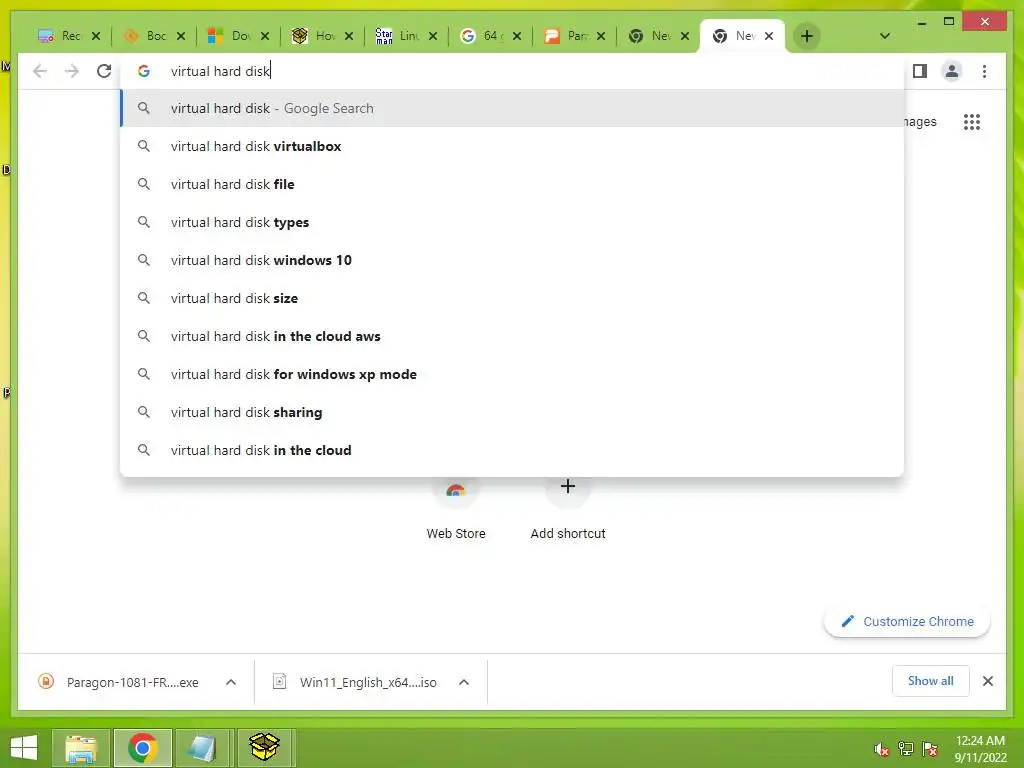Select 'virtual hard disk size' suggestion
1024x768 pixels.
[x=512, y=298]
